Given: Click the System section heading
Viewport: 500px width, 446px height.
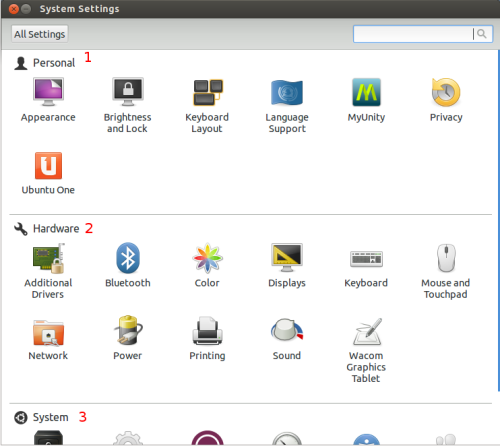Looking at the screenshot, I should 50,417.
